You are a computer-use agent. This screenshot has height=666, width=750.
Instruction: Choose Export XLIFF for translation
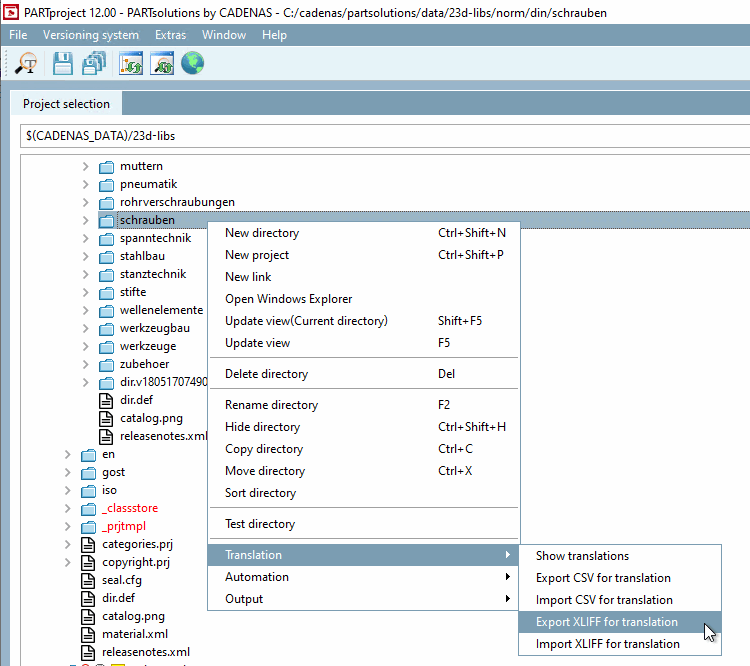(606, 622)
